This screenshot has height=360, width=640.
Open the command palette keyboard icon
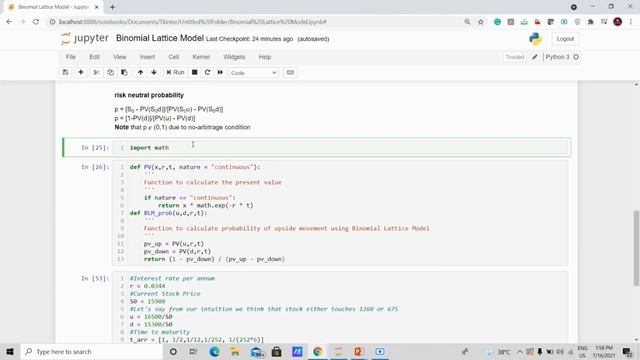290,72
